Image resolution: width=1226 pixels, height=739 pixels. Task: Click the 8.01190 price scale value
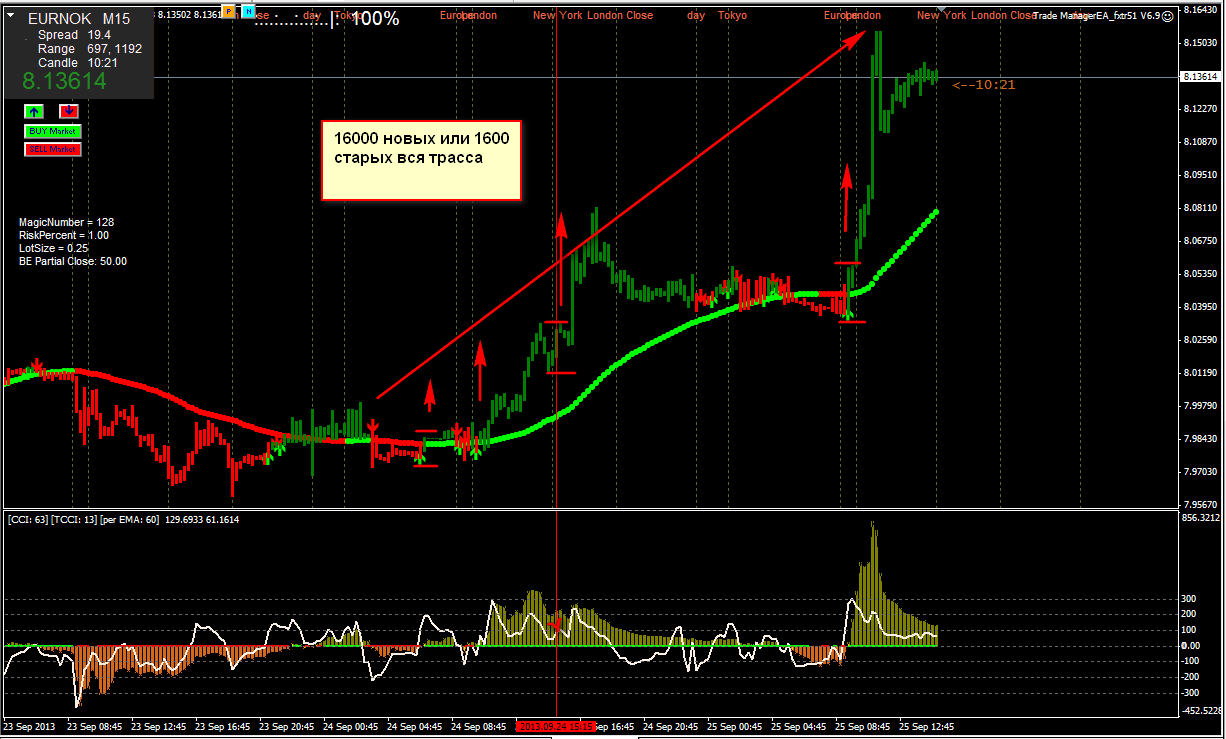pyautogui.click(x=1199, y=373)
